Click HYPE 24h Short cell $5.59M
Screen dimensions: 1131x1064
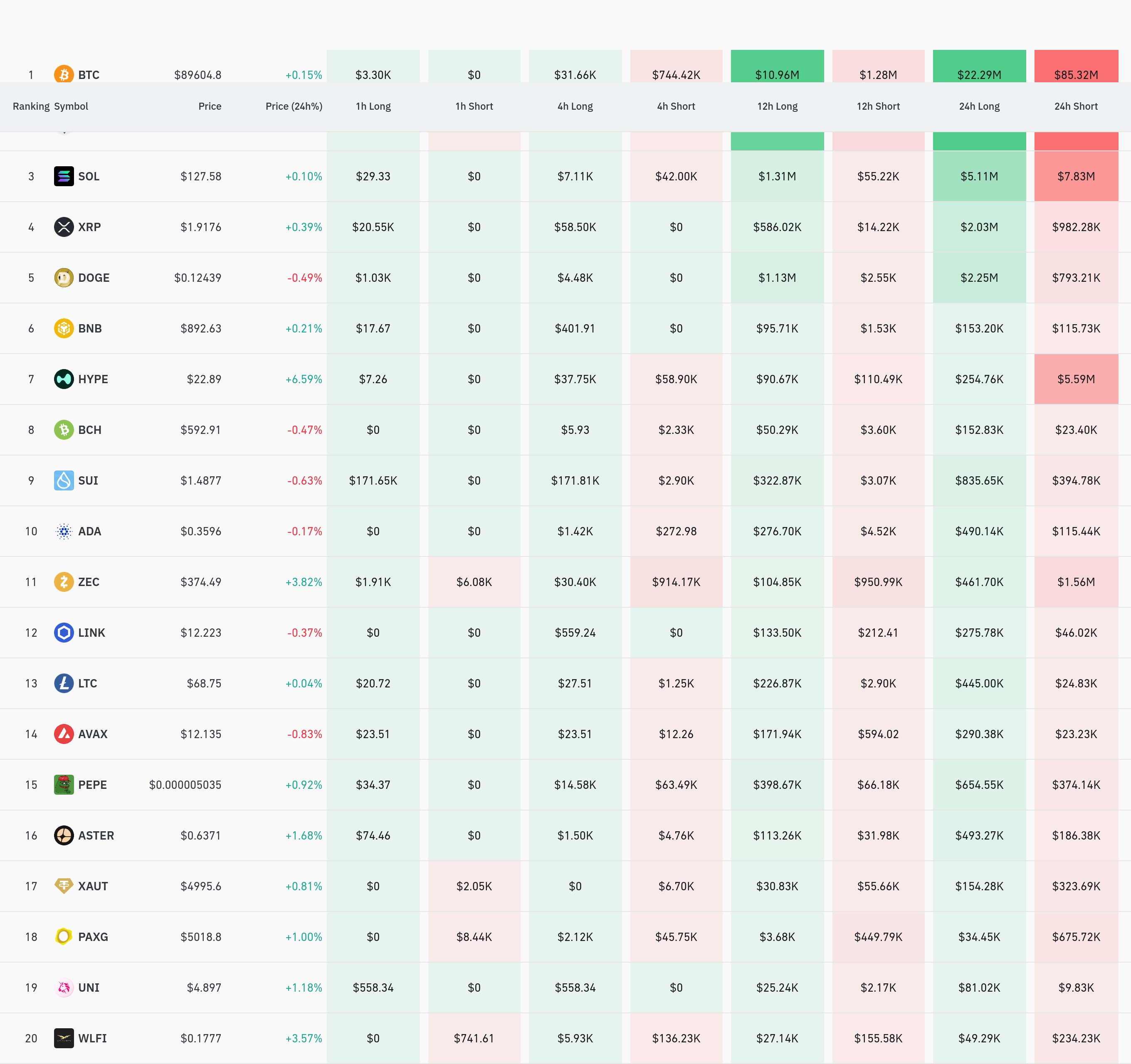(1076, 379)
